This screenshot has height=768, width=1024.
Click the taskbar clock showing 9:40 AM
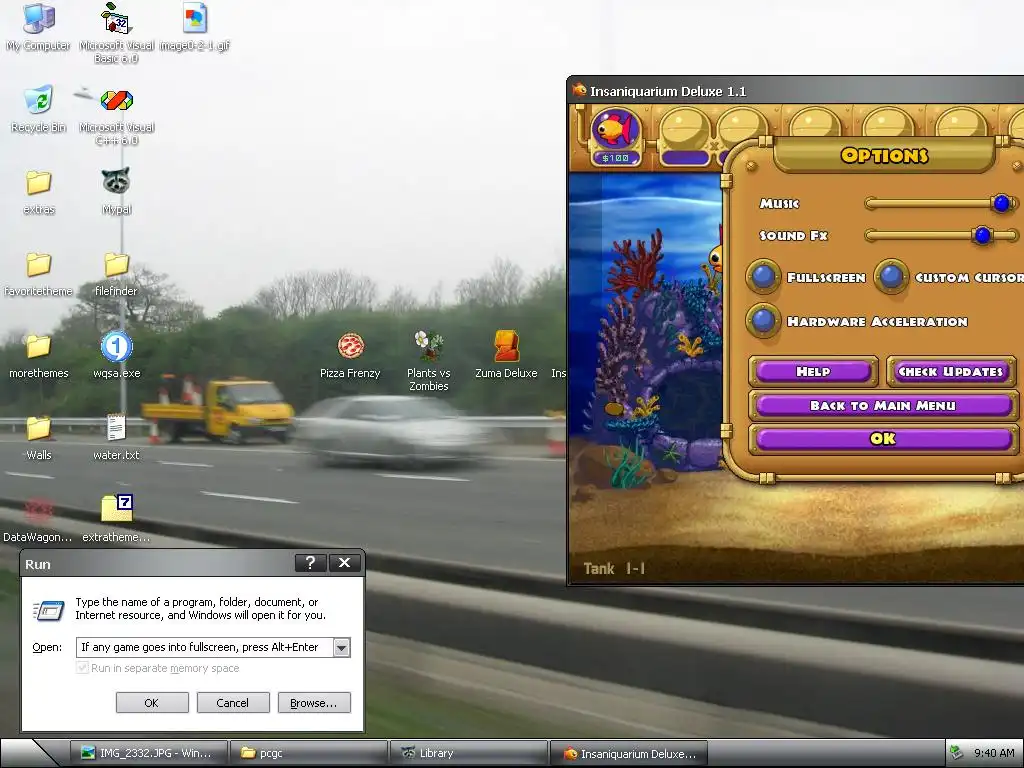pos(994,753)
